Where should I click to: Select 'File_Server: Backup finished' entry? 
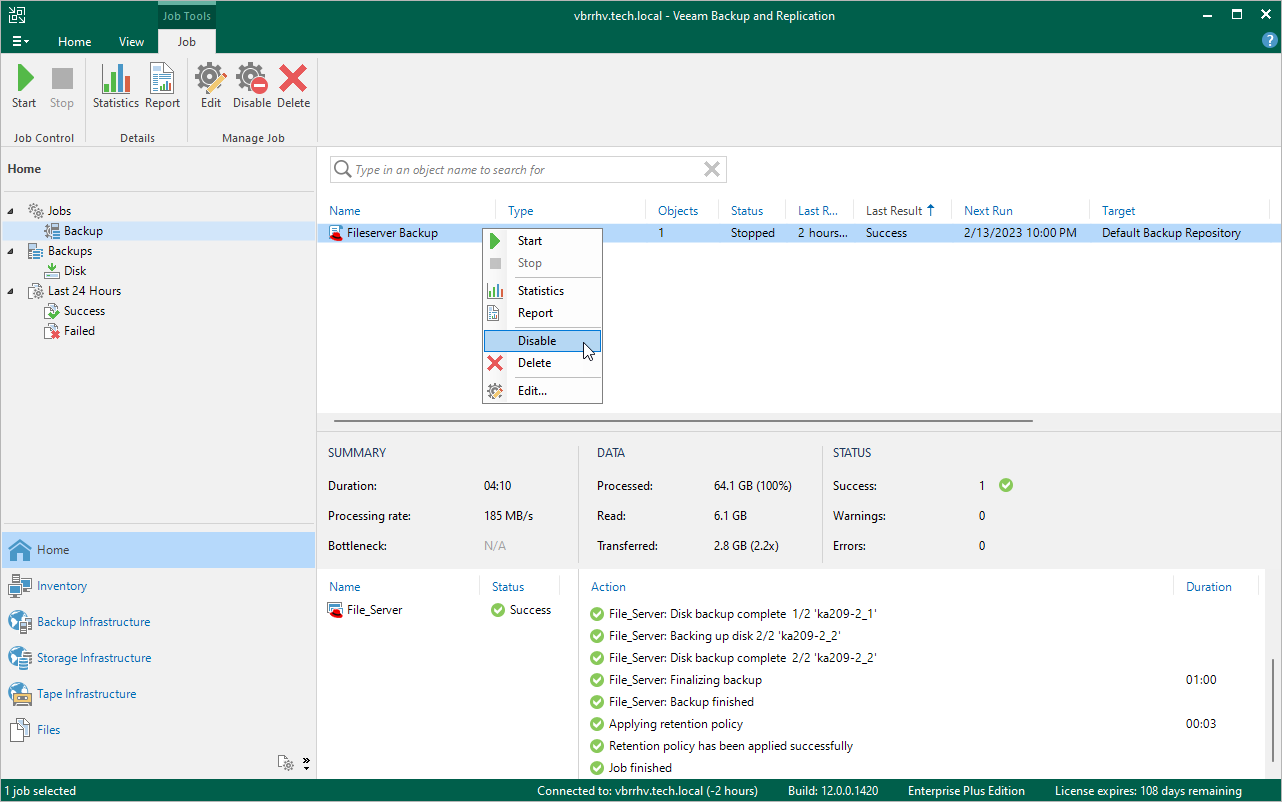click(x=681, y=702)
